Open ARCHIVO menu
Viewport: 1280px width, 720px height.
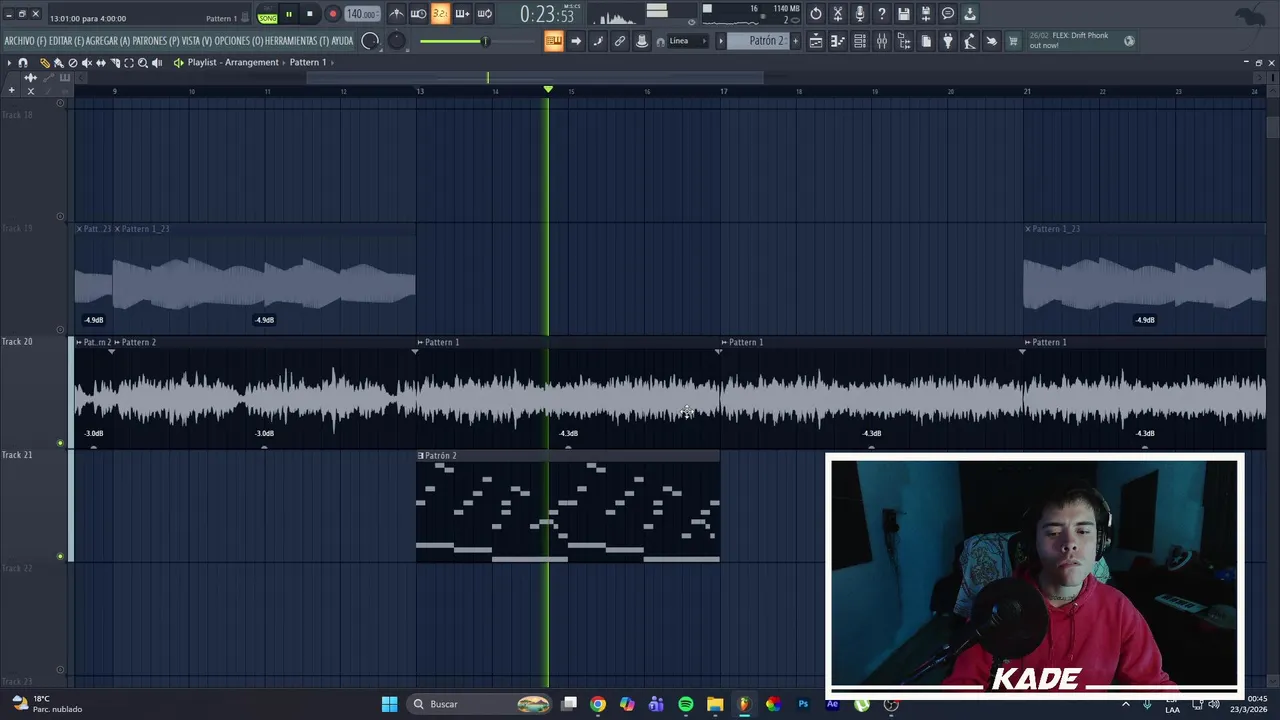25,41
